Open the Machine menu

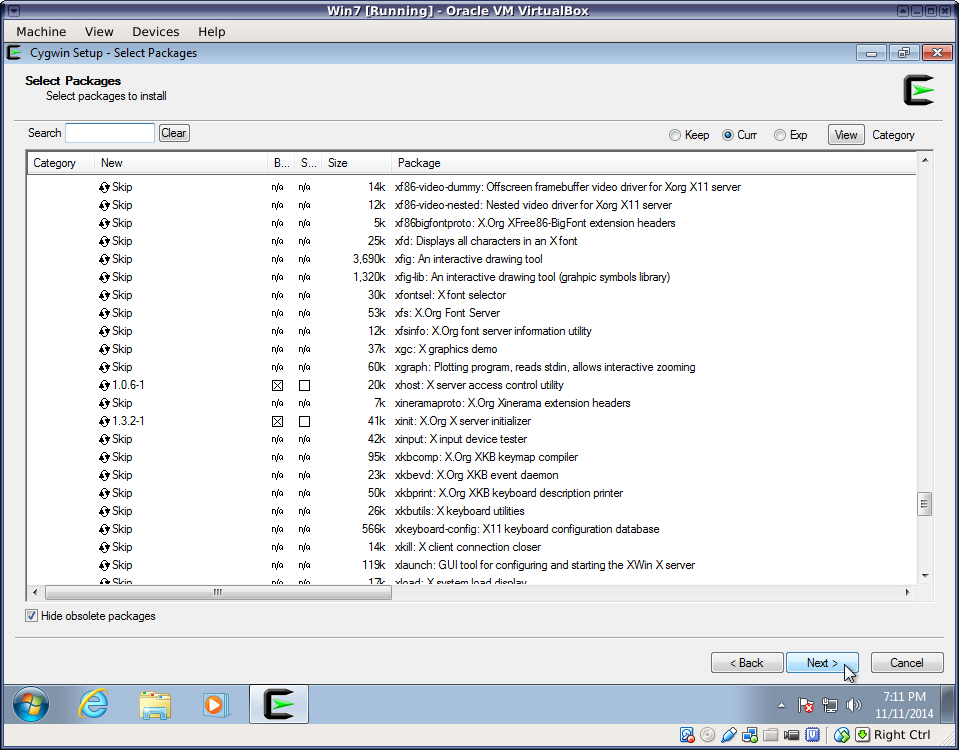tap(41, 32)
